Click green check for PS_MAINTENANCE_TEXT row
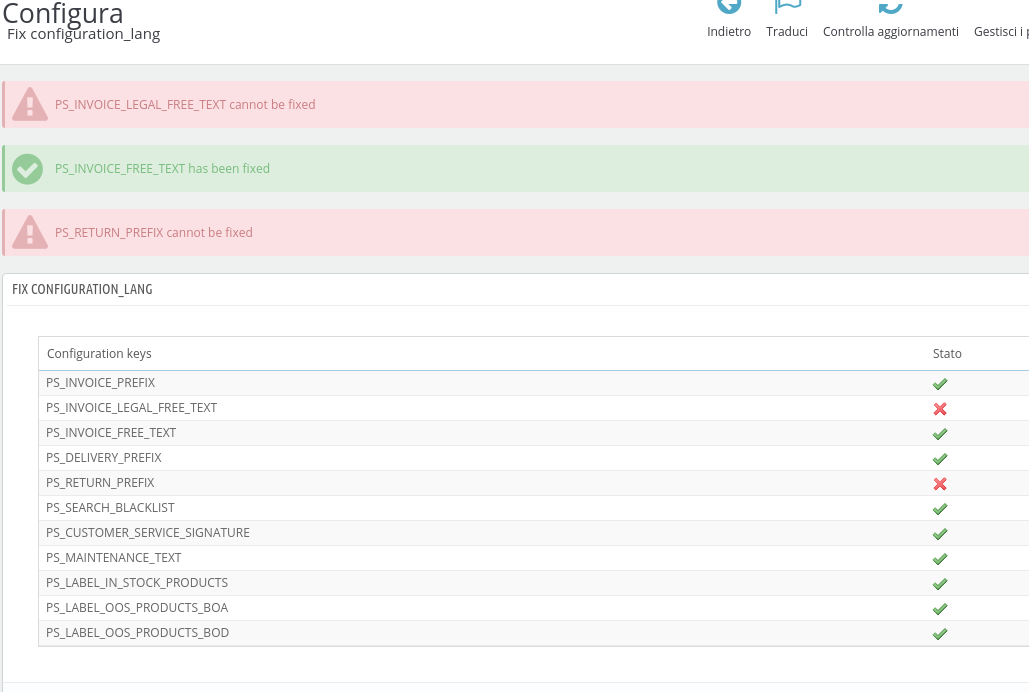The width and height of the screenshot is (1029, 692). (940, 559)
